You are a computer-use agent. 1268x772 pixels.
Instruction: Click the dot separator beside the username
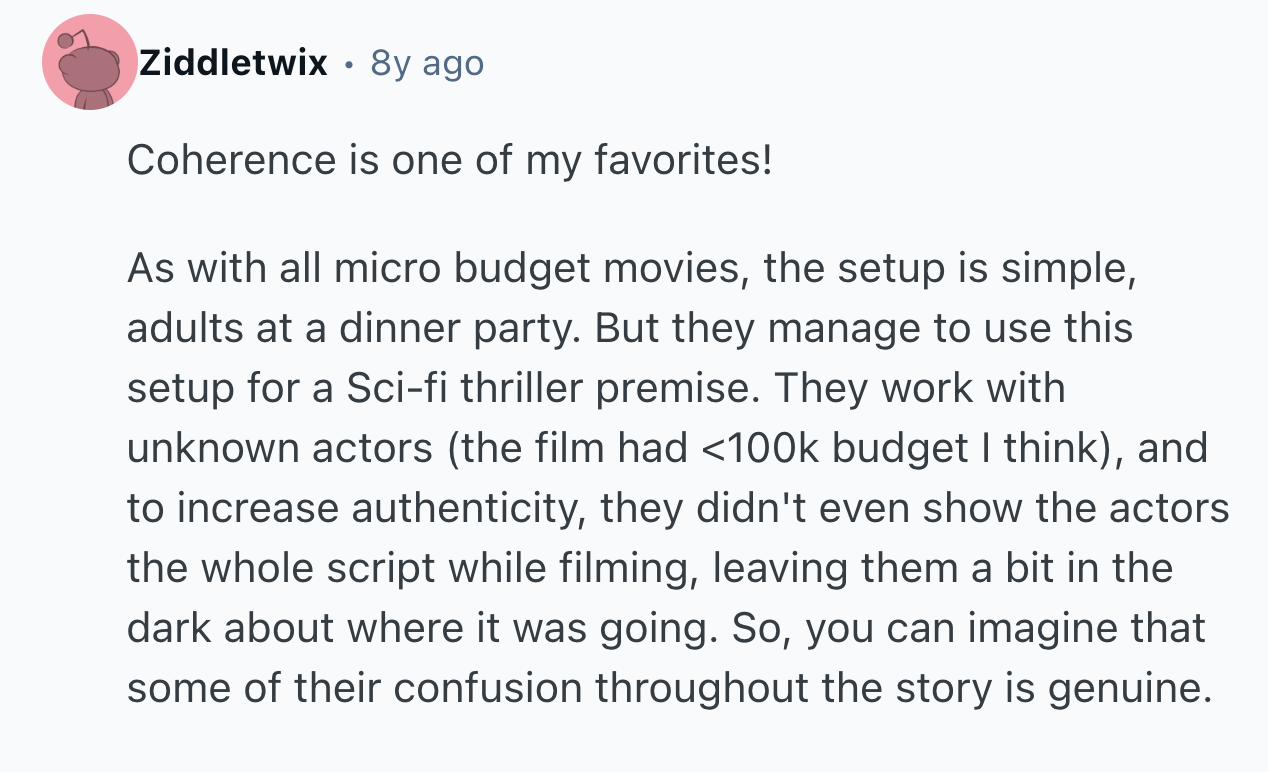click(349, 64)
